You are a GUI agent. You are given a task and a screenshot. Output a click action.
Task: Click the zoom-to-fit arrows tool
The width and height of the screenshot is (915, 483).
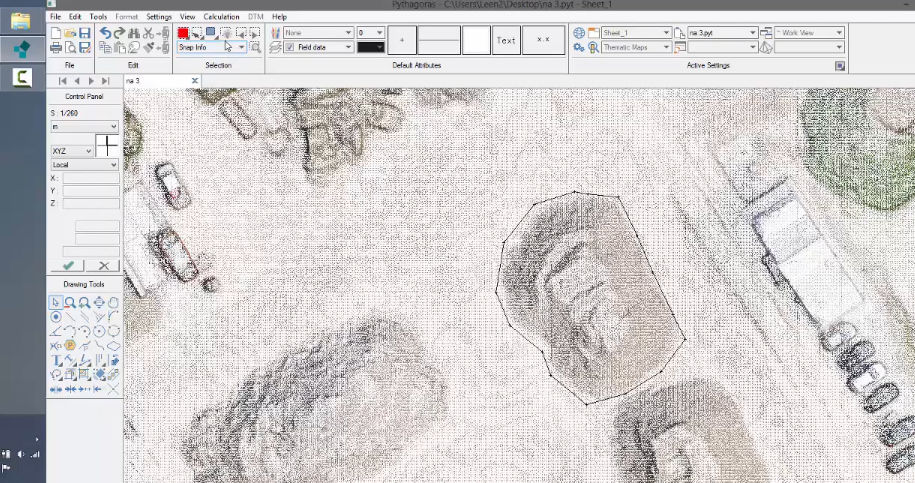pyautogui.click(x=99, y=302)
